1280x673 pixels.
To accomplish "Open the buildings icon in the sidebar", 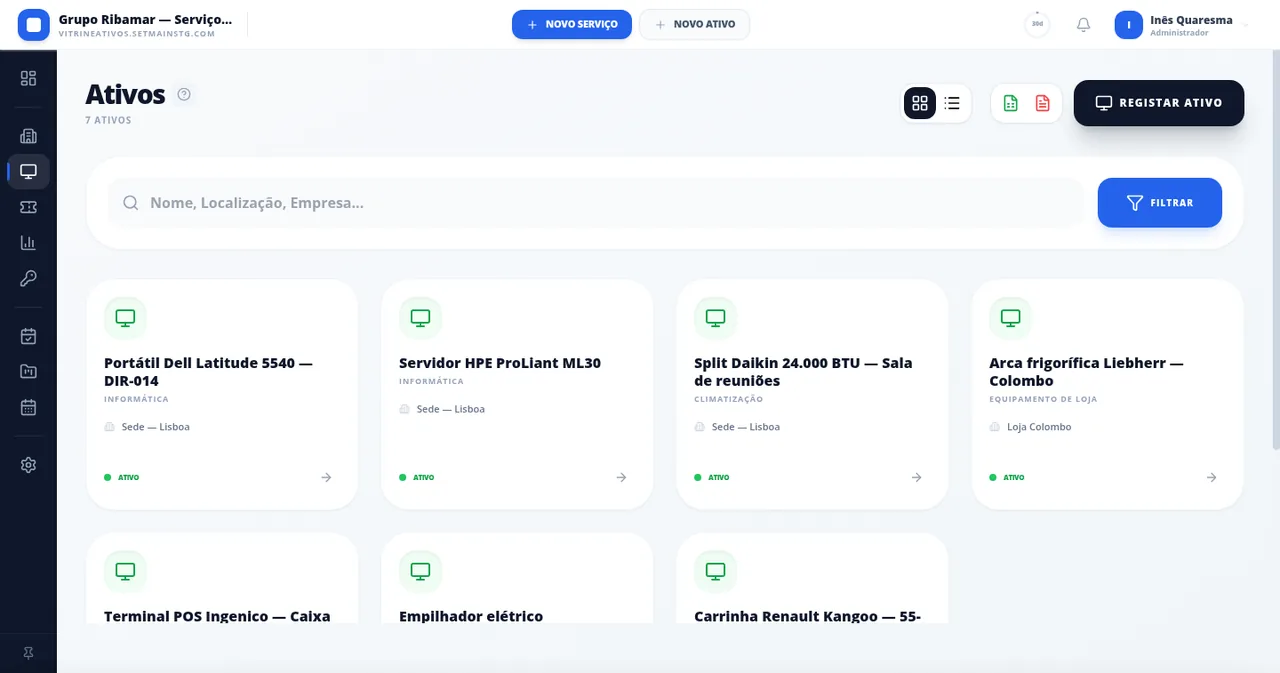I will [x=28, y=136].
